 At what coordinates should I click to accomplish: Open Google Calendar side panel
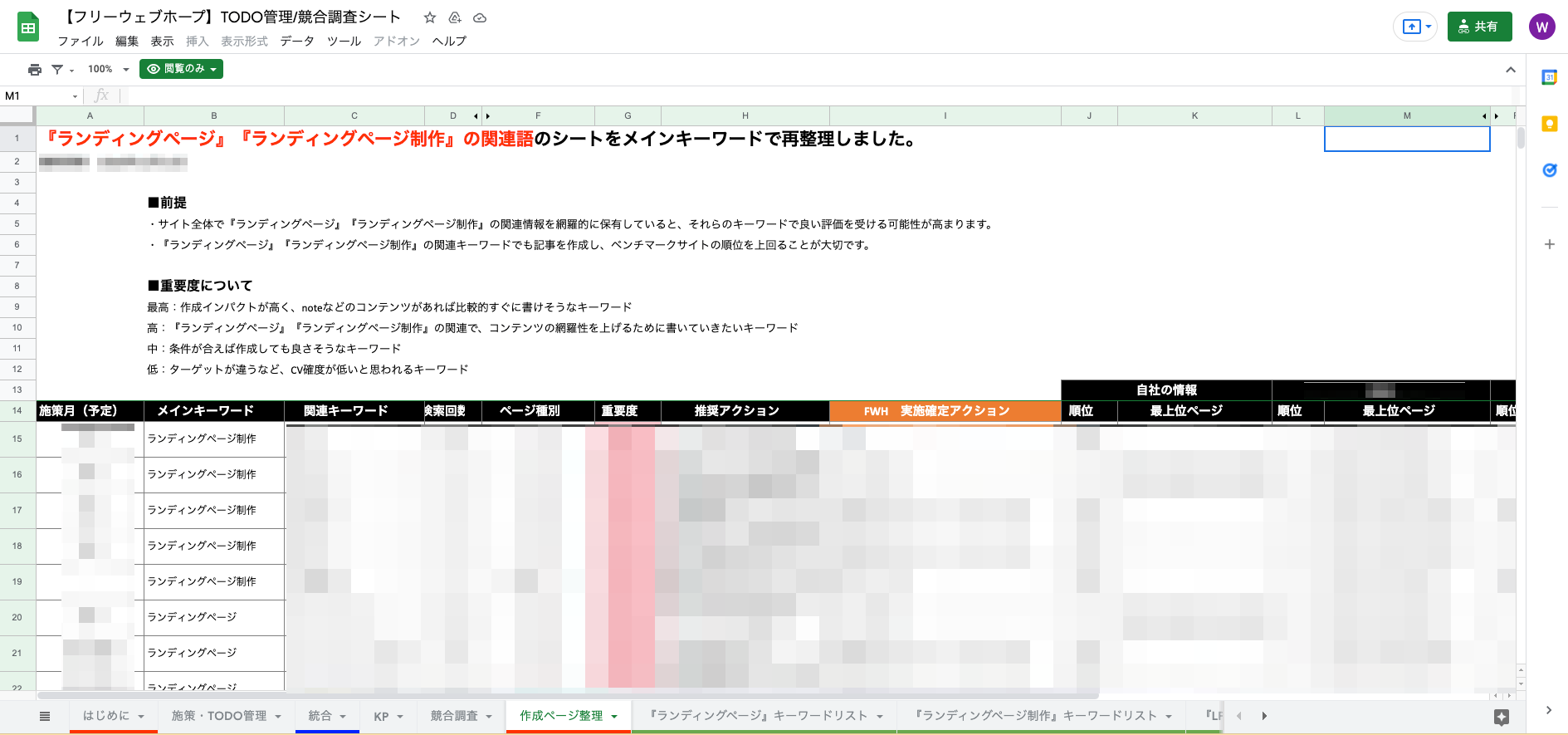(1549, 77)
